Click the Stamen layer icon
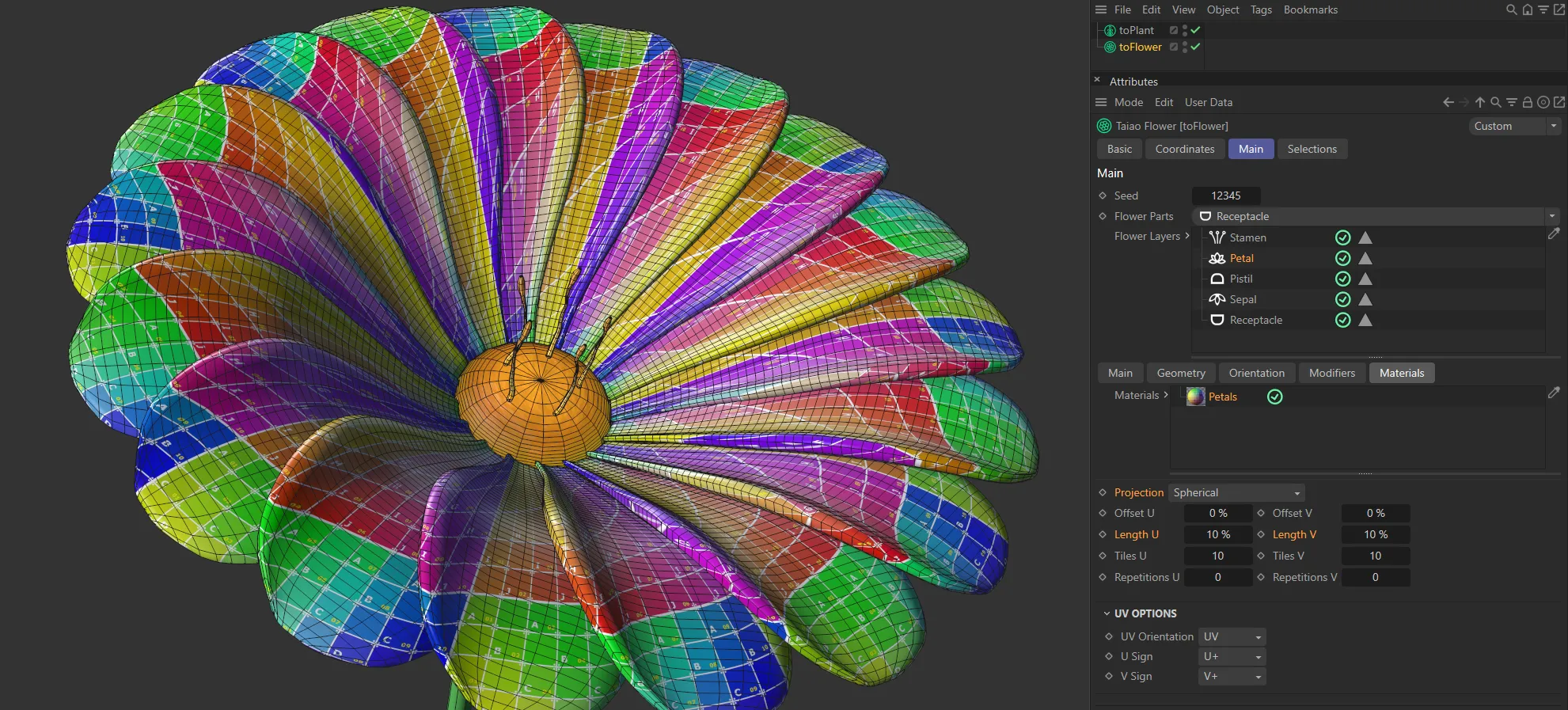Viewport: 1568px width, 710px height. click(1217, 237)
